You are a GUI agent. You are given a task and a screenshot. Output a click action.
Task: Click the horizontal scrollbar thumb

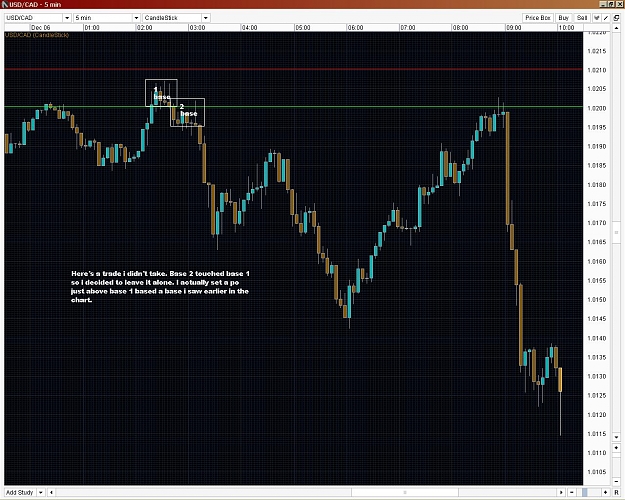405,492
